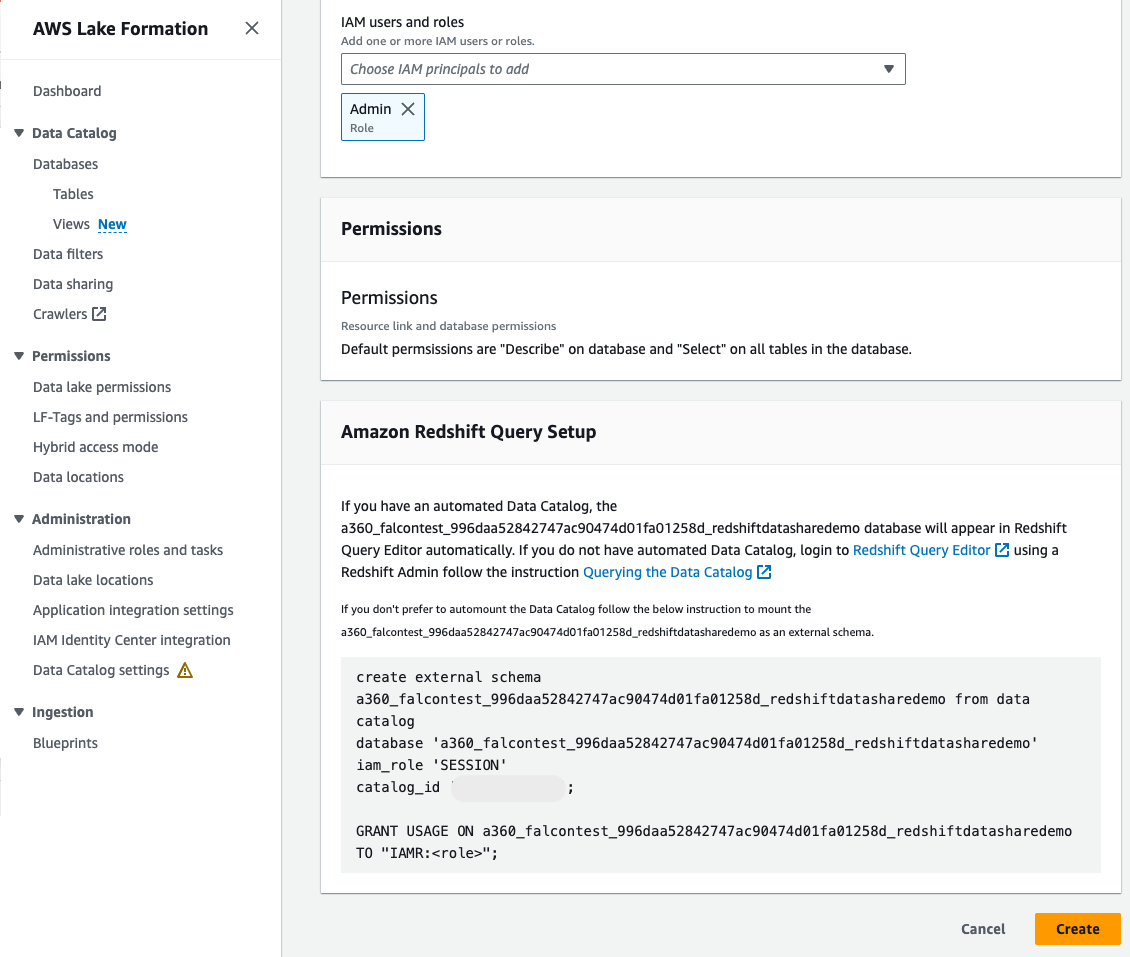Open the IAM principals dropdown arrow
The image size is (1130, 957).
[888, 69]
